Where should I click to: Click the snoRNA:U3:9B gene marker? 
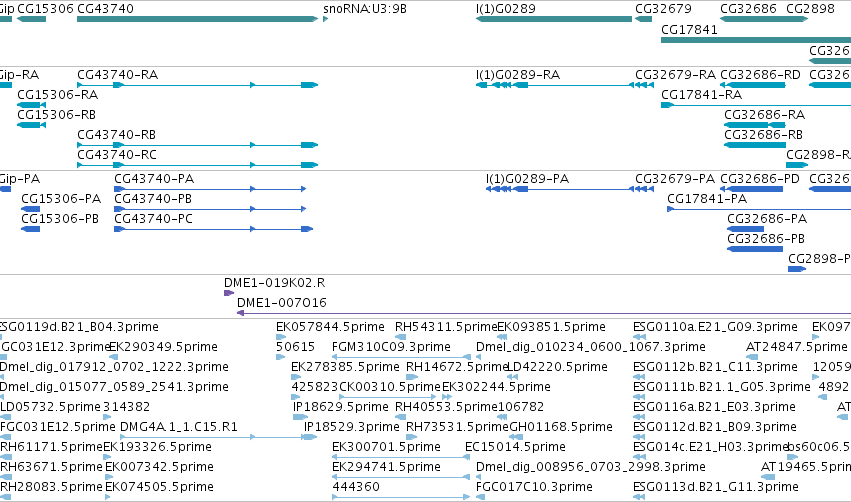pyautogui.click(x=326, y=19)
